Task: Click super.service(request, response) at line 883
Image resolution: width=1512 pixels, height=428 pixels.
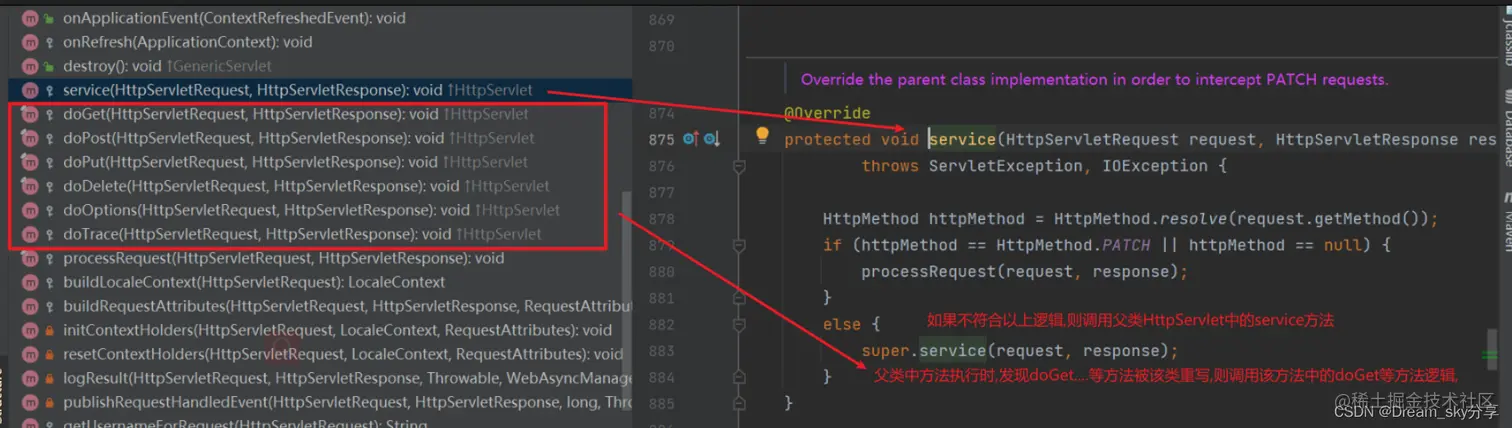Action: pos(1020,351)
